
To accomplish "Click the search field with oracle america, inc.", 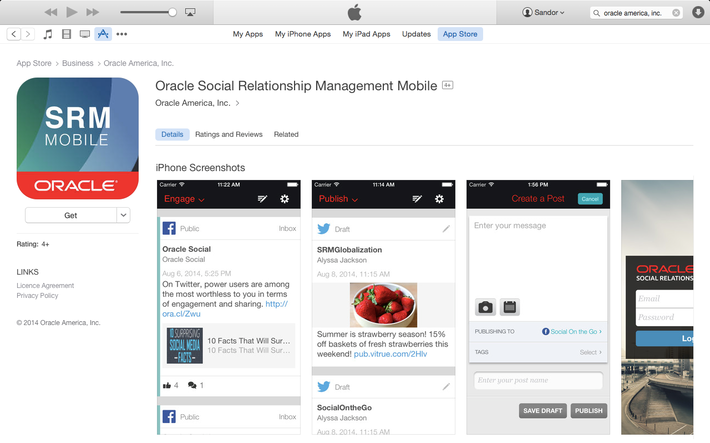I will [636, 13].
